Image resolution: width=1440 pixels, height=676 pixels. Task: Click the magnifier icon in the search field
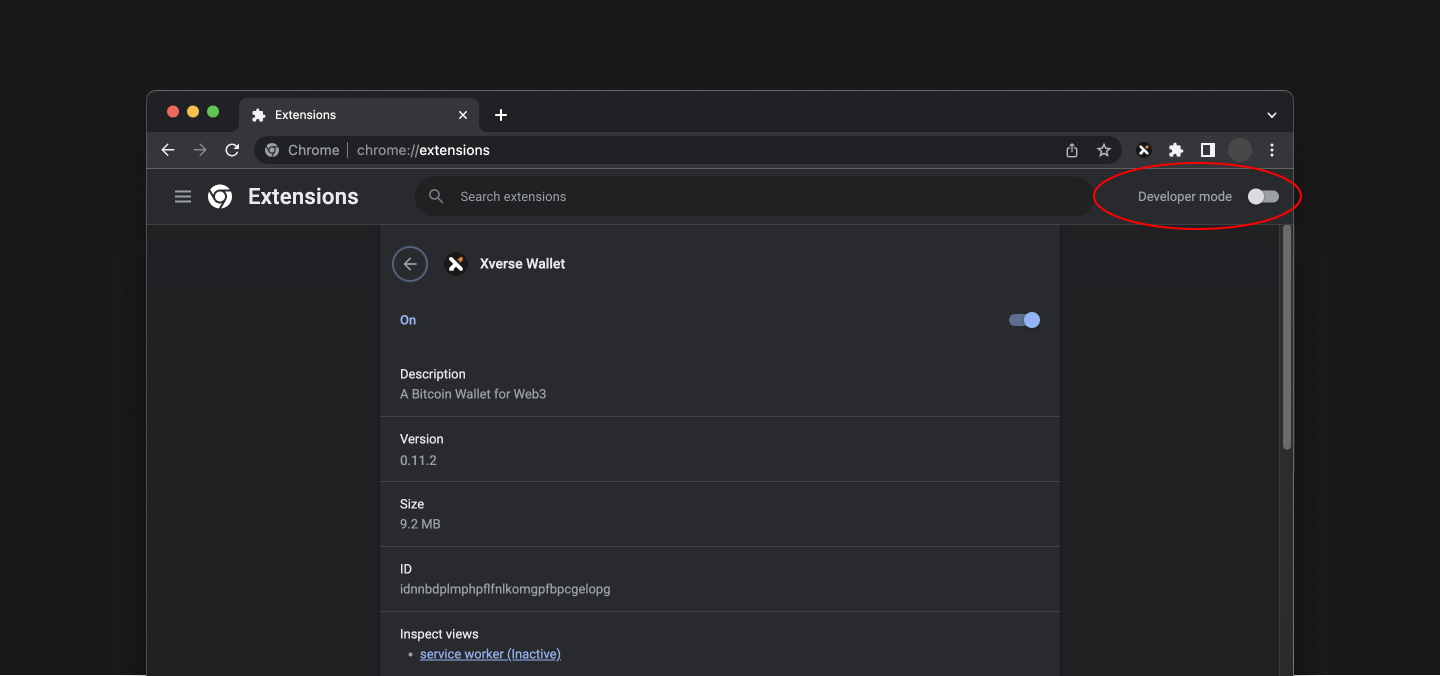[x=436, y=196]
